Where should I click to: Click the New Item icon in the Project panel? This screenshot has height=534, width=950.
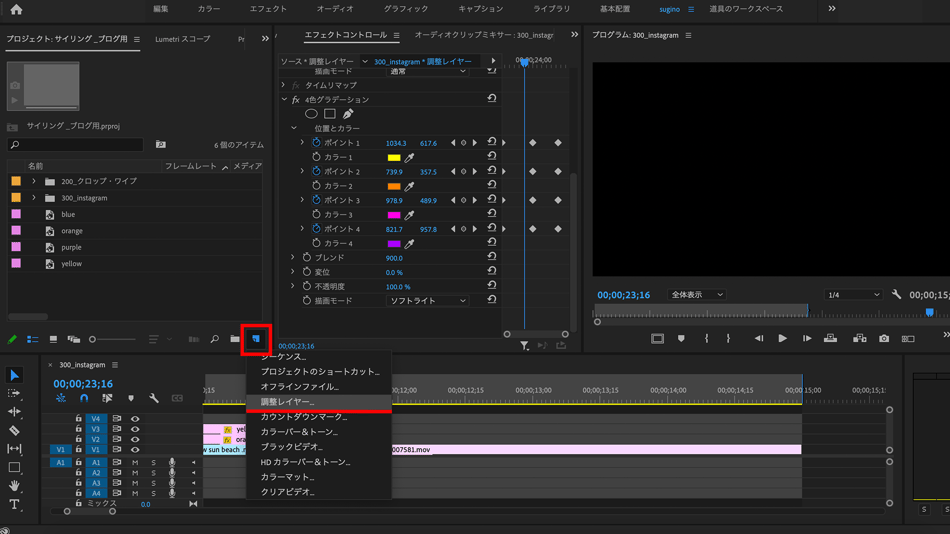click(x=255, y=339)
